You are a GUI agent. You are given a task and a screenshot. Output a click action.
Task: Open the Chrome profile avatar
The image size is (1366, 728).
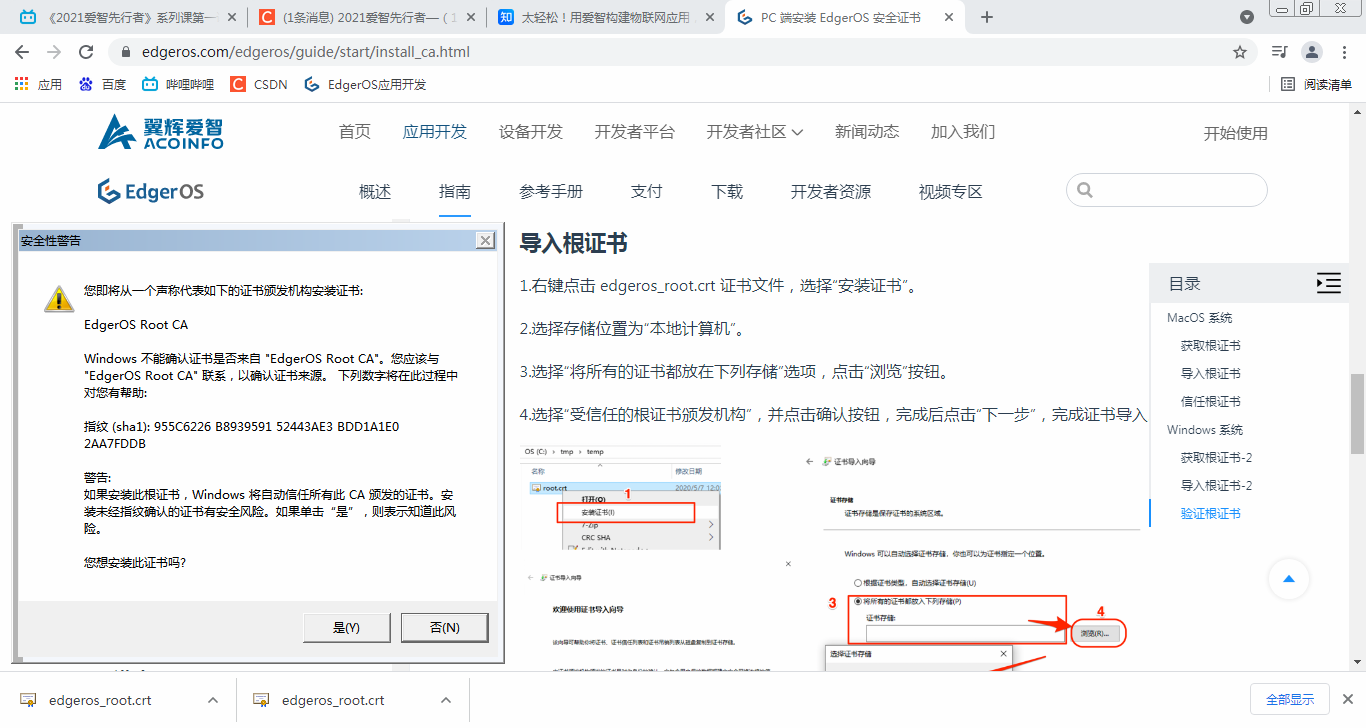(x=1312, y=52)
